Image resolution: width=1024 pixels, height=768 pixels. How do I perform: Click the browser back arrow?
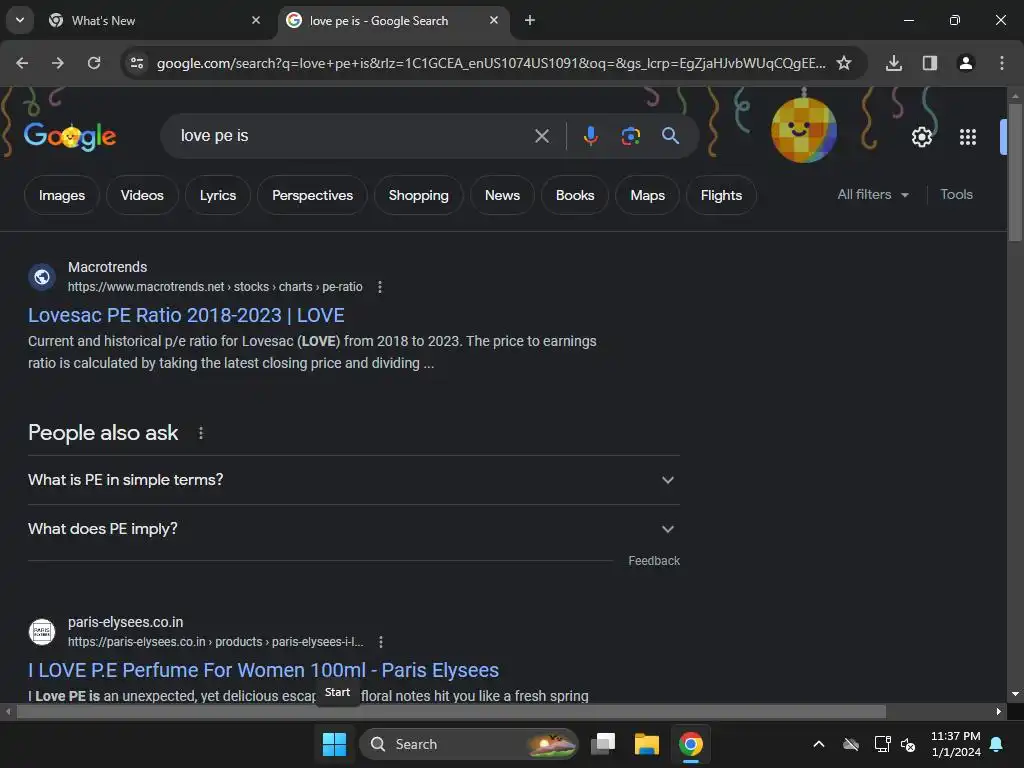click(x=22, y=63)
